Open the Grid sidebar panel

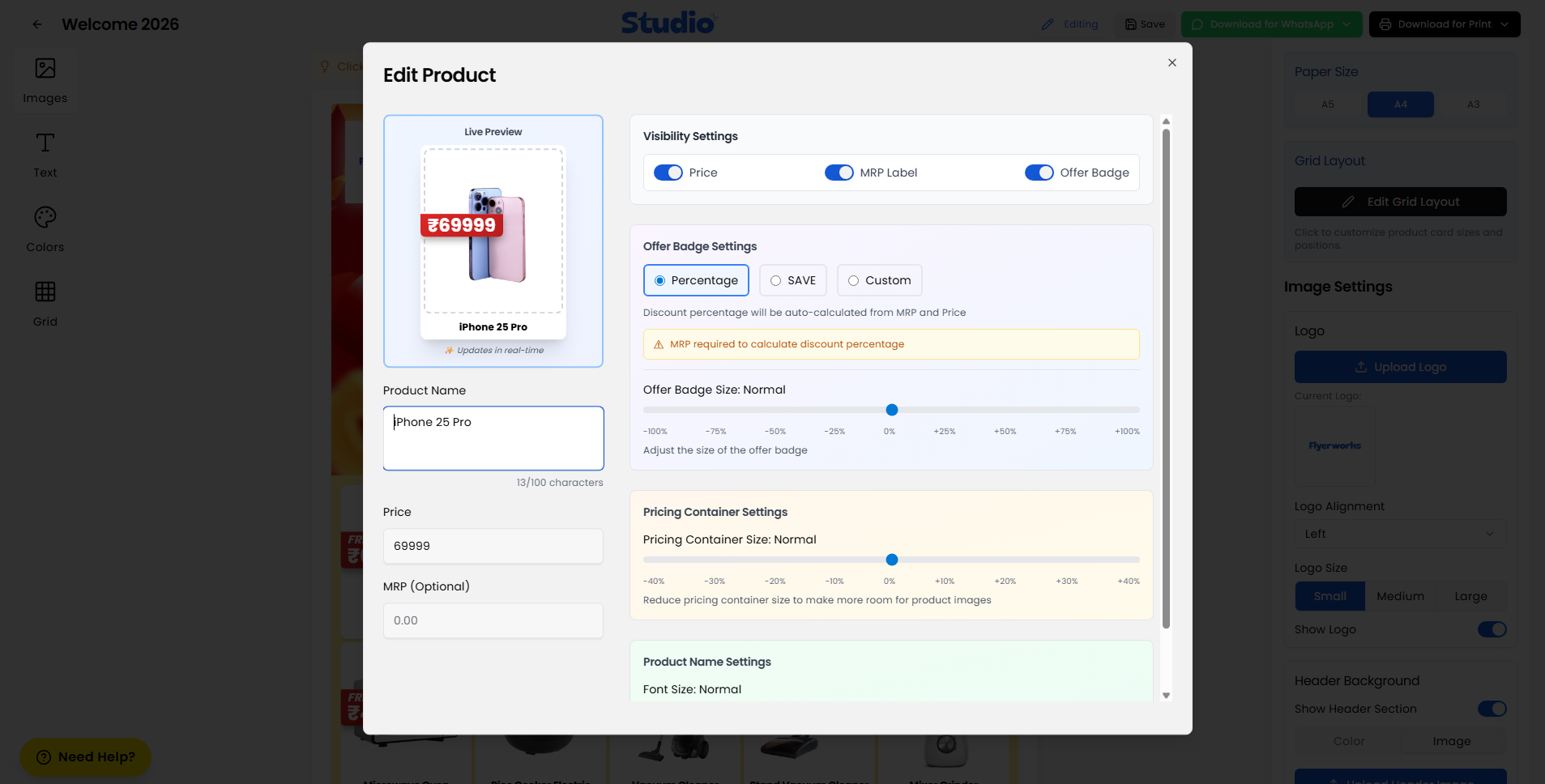click(x=45, y=304)
